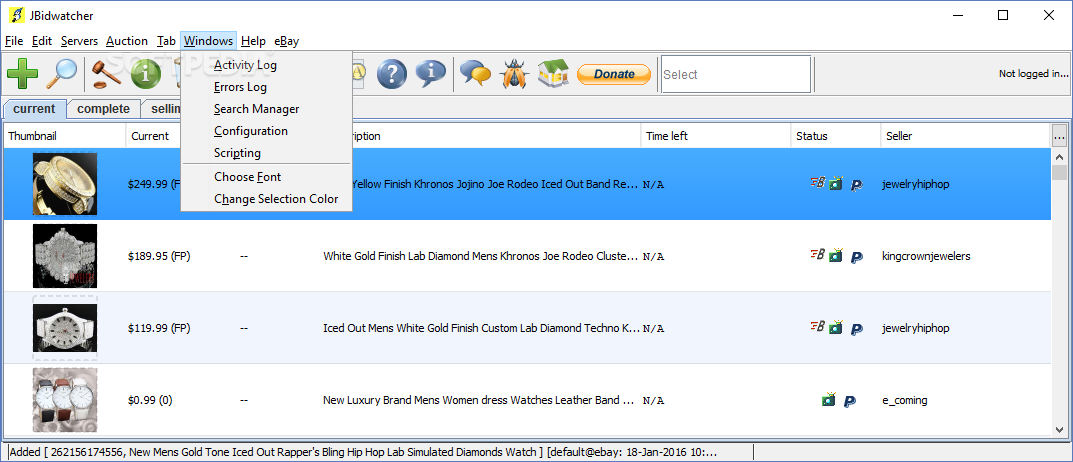
Task: Click the $0.99 (0) price cell
Action: pos(150,400)
